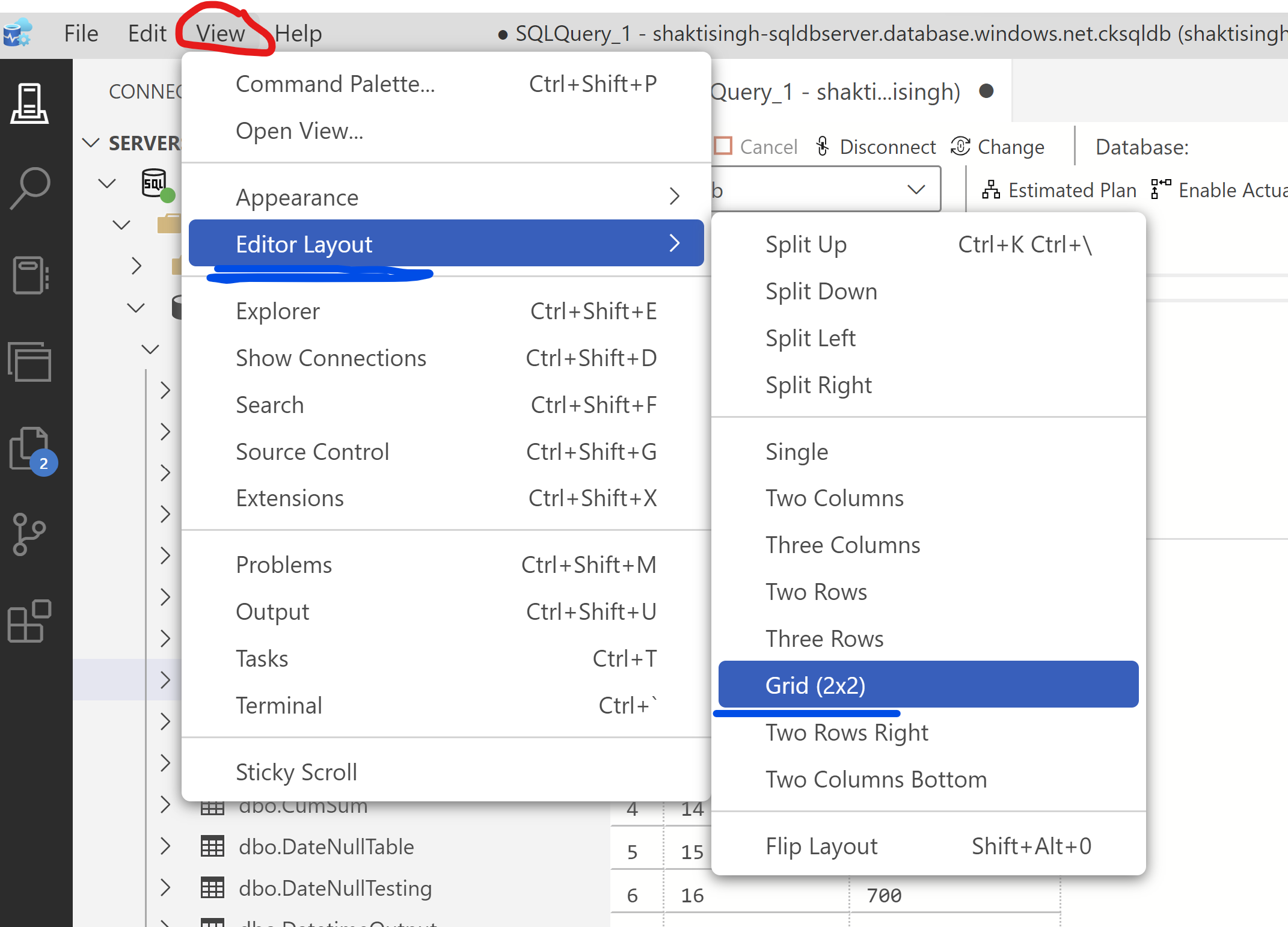The image size is (1288, 927).
Task: Open the Notebooks activity bar icon
Action: tap(30, 275)
